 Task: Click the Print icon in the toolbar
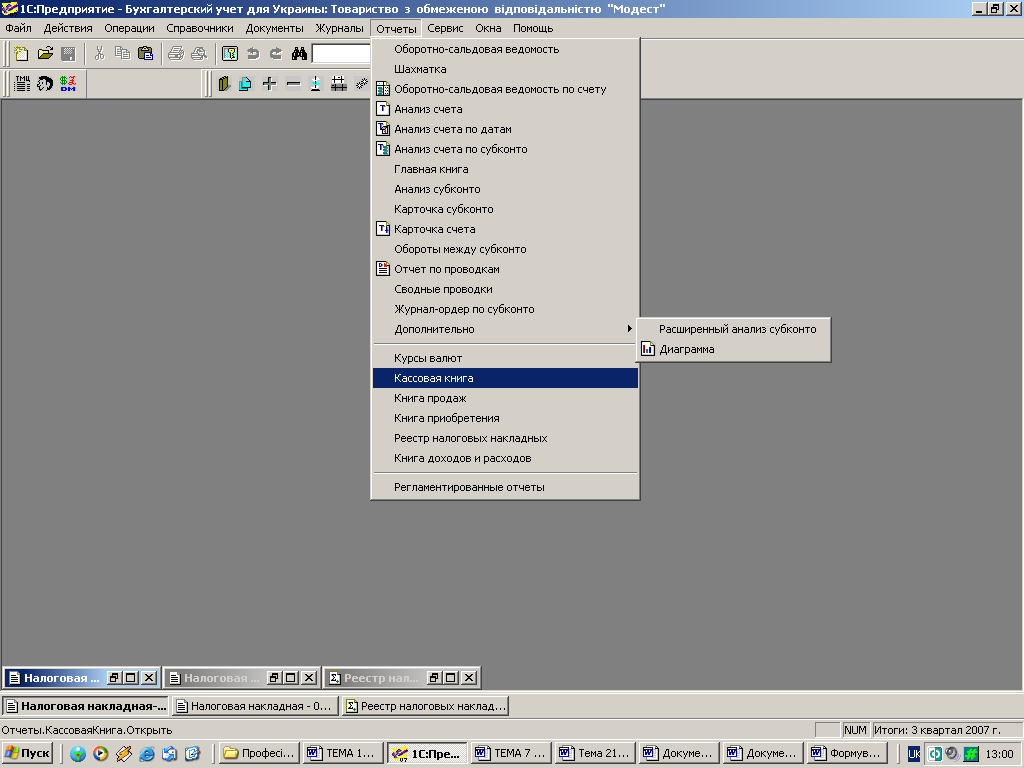[x=176, y=54]
